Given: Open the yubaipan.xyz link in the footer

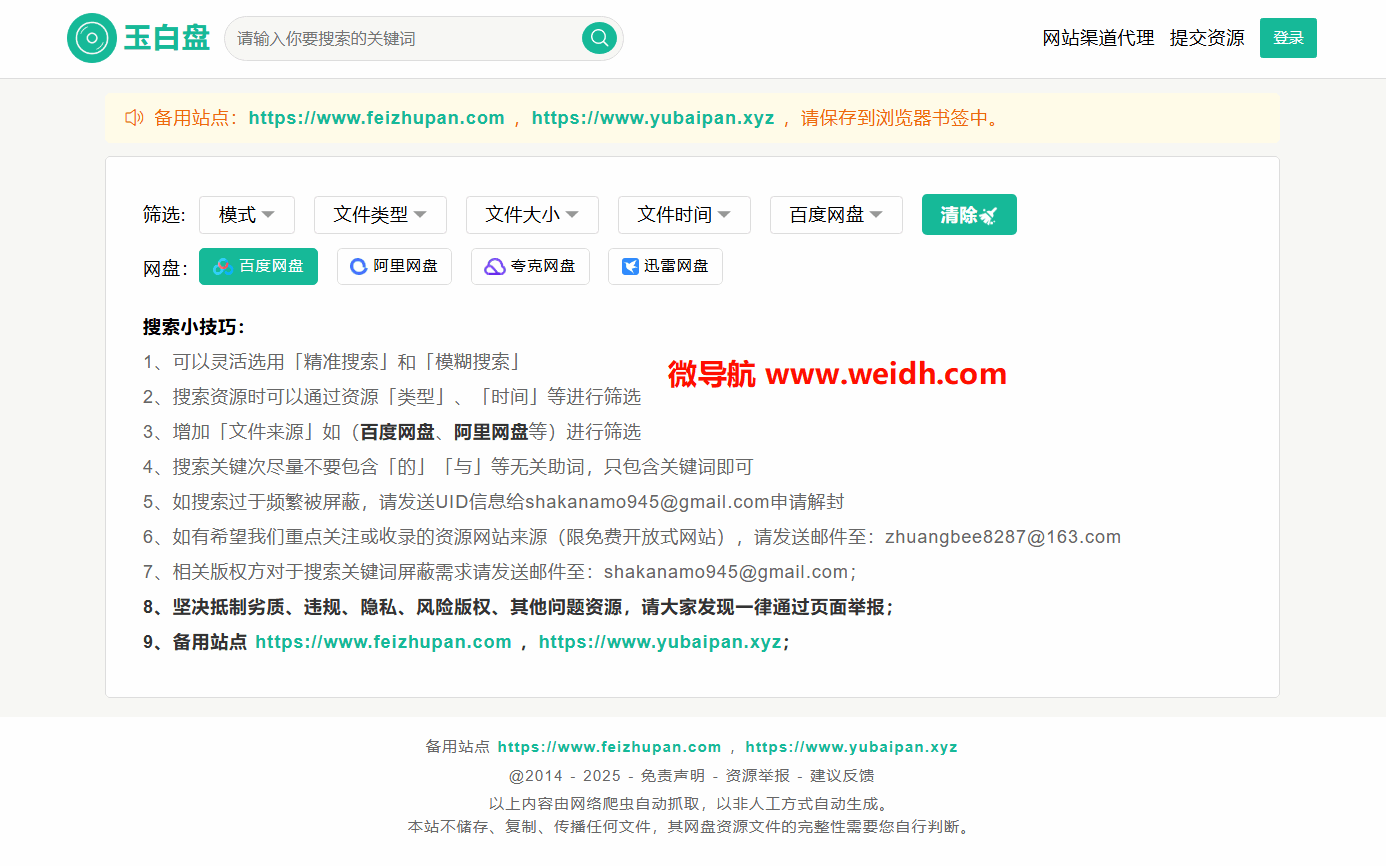Looking at the screenshot, I should [851, 747].
